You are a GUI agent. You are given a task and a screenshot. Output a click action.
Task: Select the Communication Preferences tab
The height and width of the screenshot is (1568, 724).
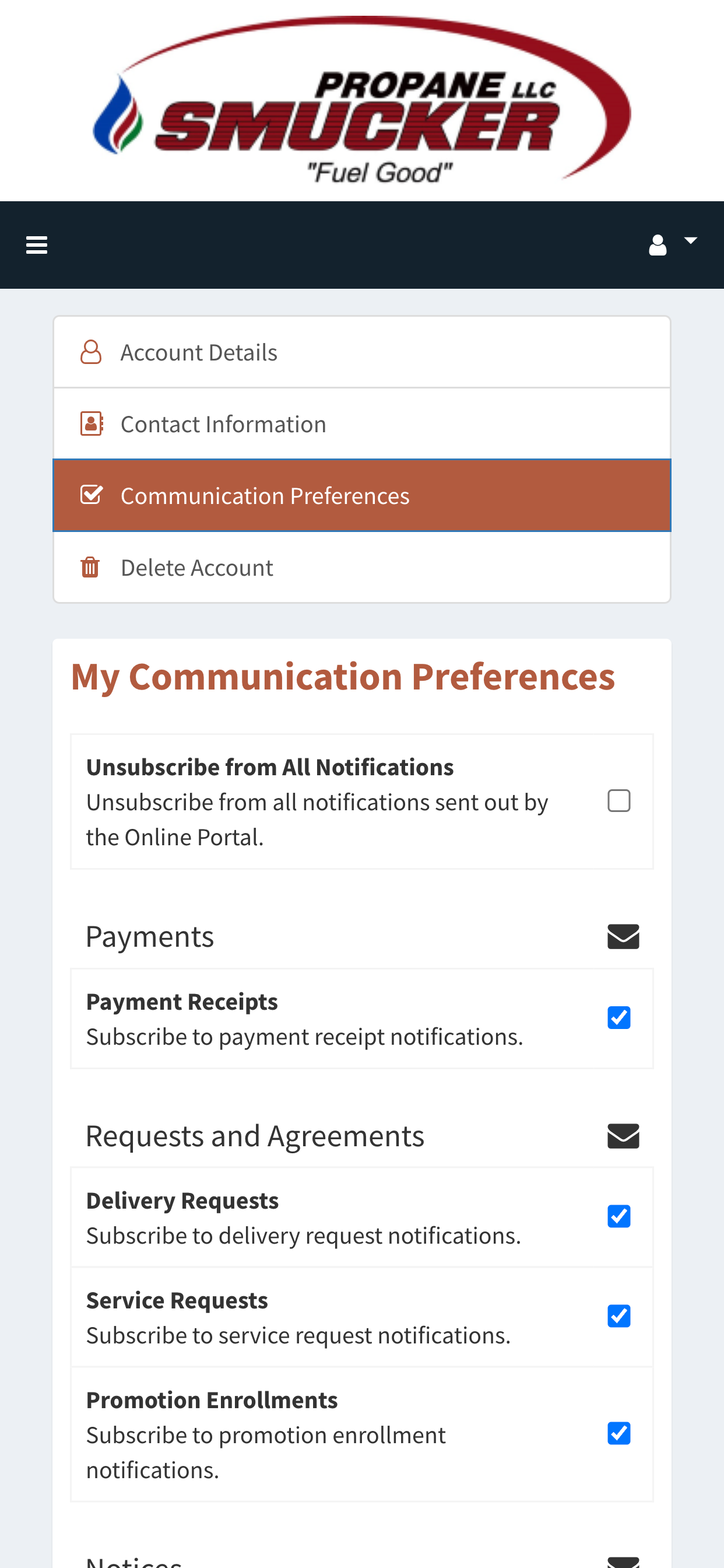pyautogui.click(x=362, y=495)
